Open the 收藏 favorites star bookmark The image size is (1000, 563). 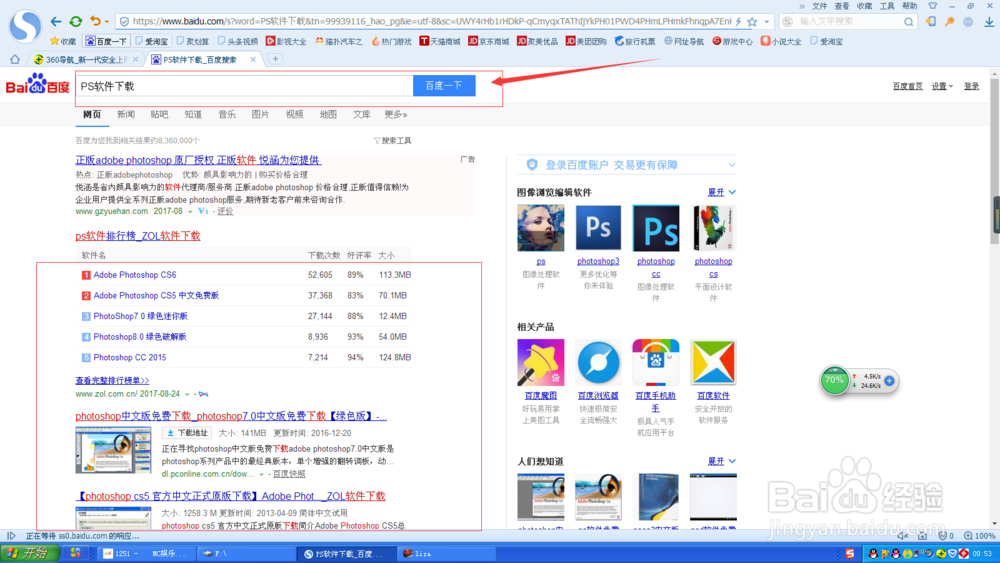click(63, 41)
